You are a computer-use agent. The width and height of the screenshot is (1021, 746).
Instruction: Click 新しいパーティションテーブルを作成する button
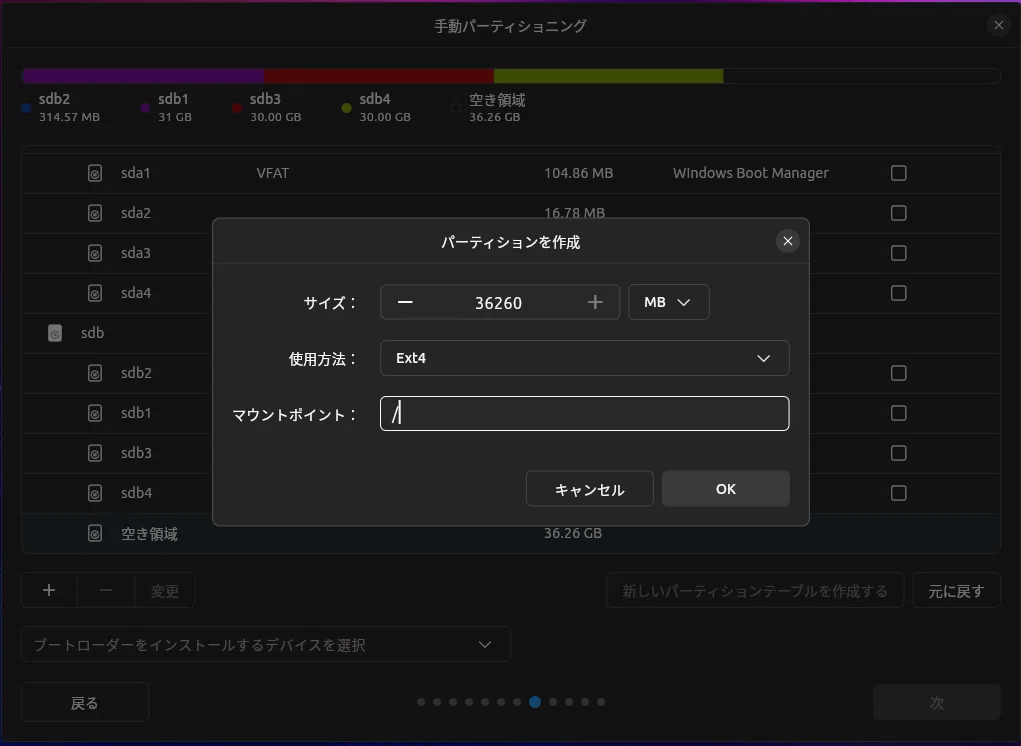(x=755, y=590)
